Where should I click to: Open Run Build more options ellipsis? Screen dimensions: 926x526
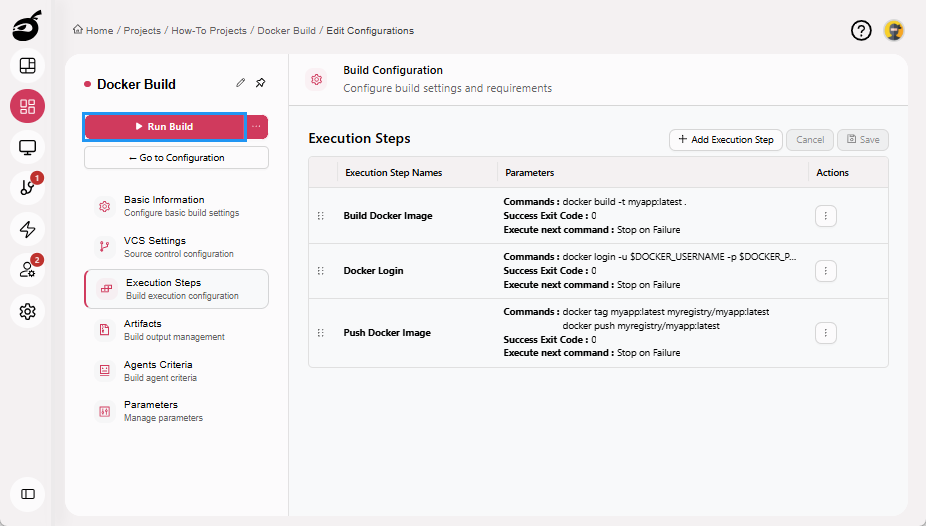tap(256, 126)
